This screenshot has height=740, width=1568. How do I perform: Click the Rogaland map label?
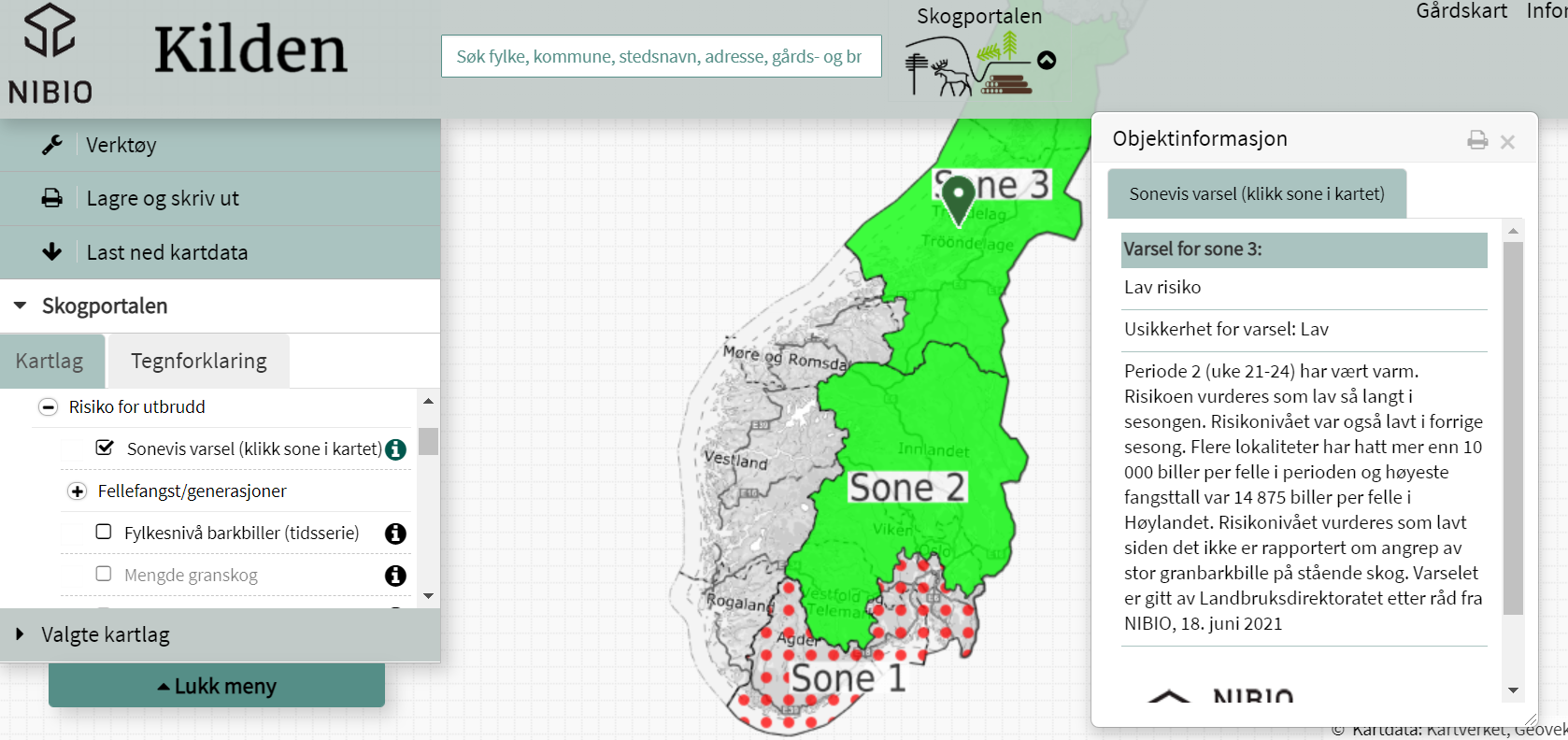pos(740,603)
